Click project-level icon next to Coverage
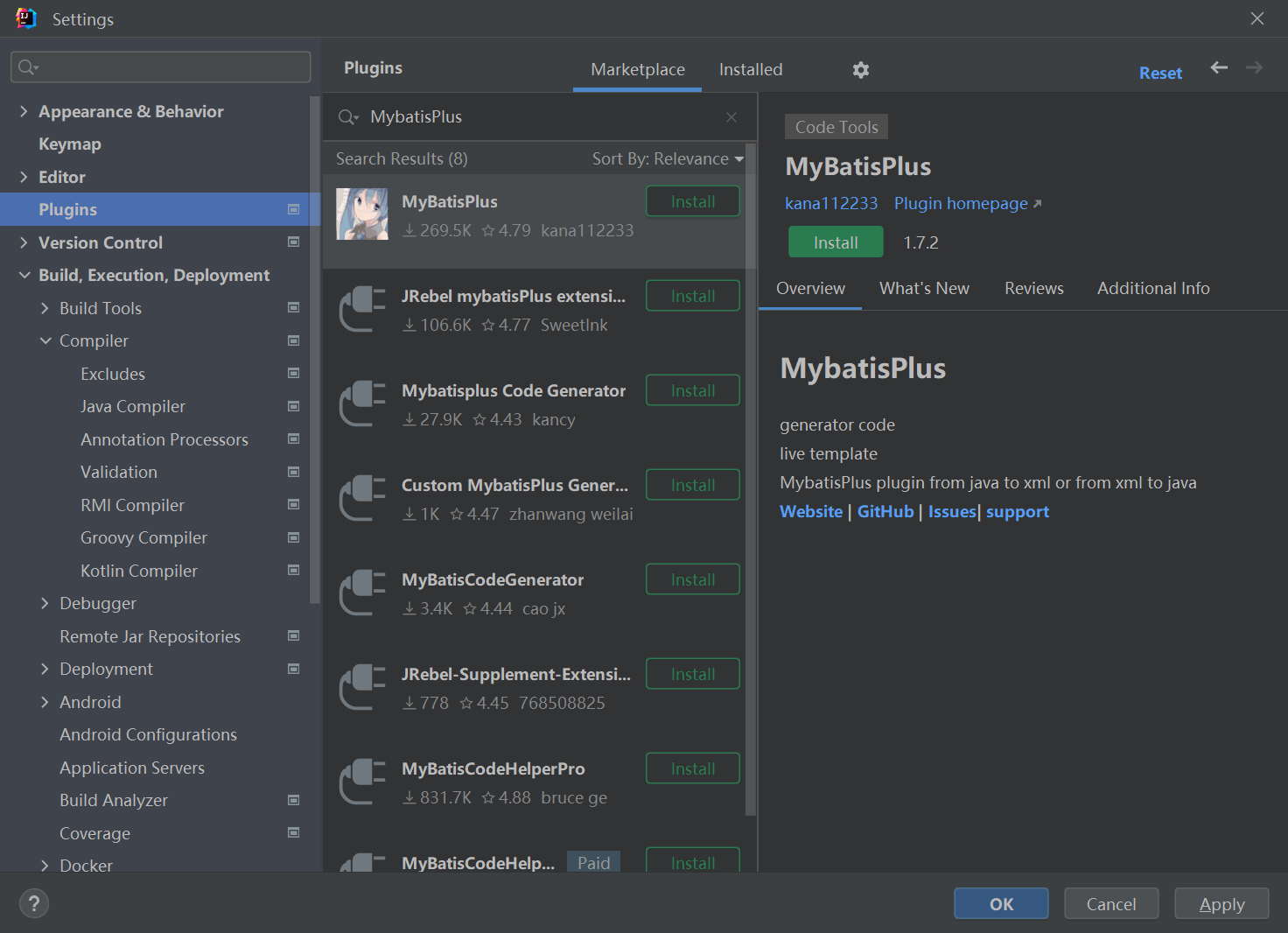Screen dimensions: 1288x933 (x=294, y=832)
